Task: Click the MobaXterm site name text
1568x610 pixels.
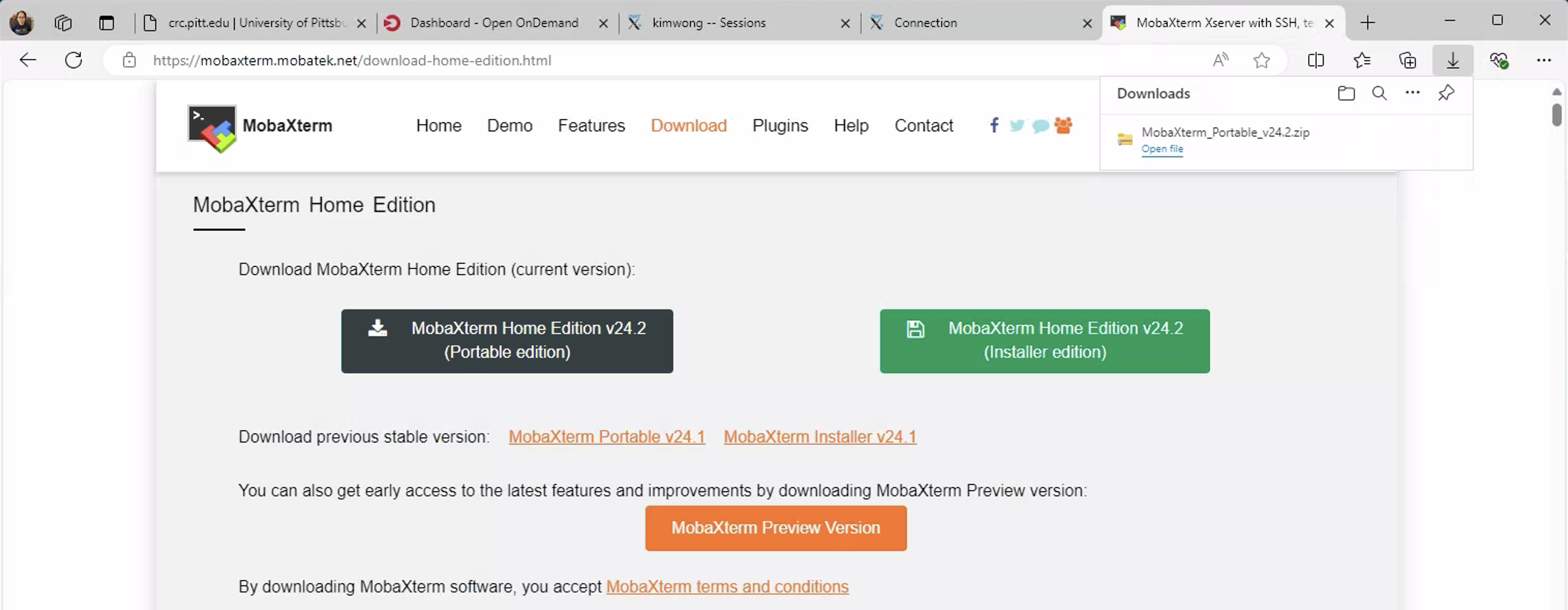Action: pyautogui.click(x=288, y=125)
